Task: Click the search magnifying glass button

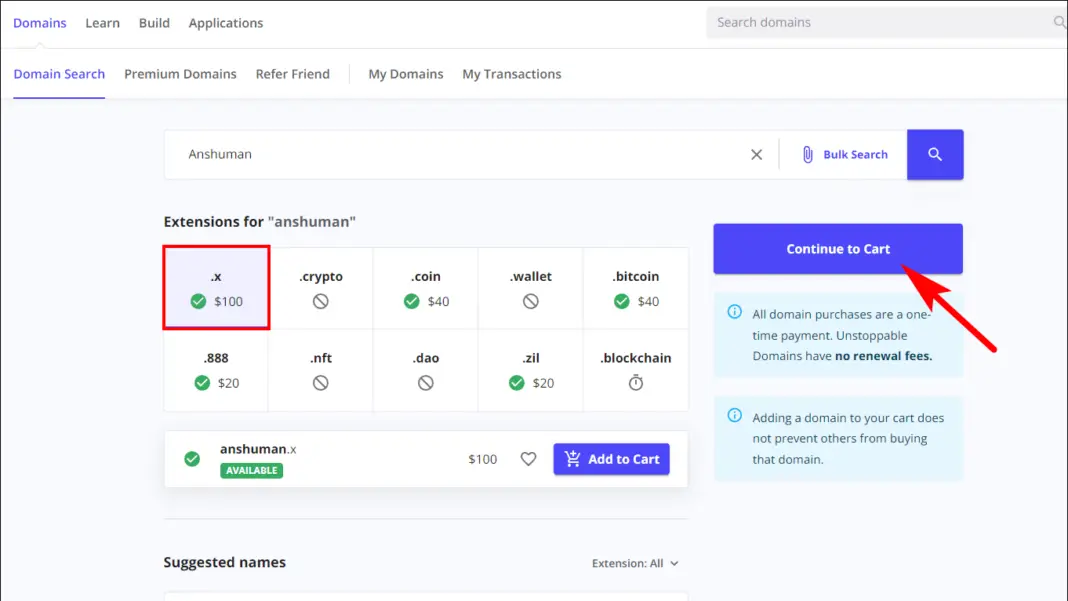Action: click(934, 154)
